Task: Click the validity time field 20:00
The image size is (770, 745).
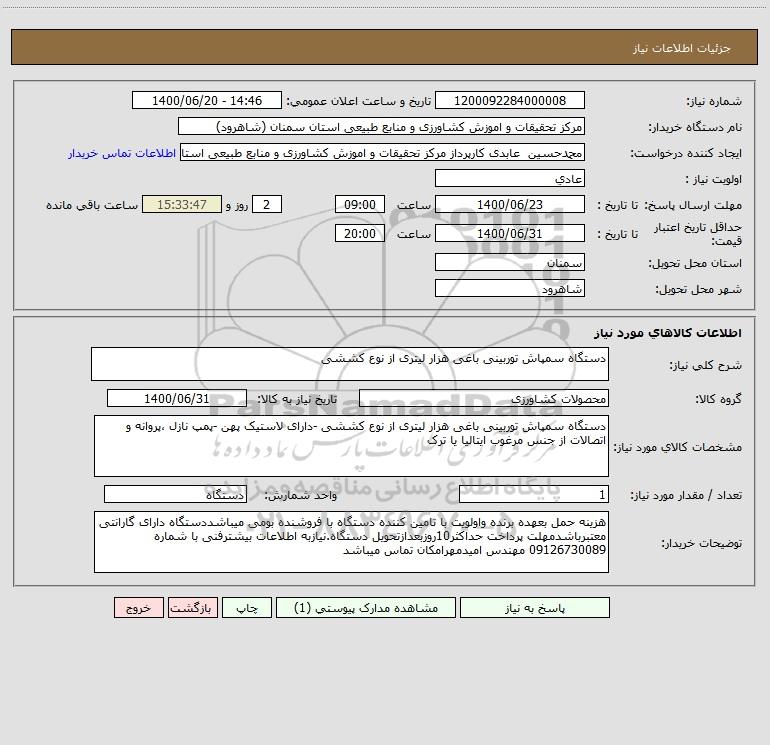Action: pyautogui.click(x=359, y=233)
